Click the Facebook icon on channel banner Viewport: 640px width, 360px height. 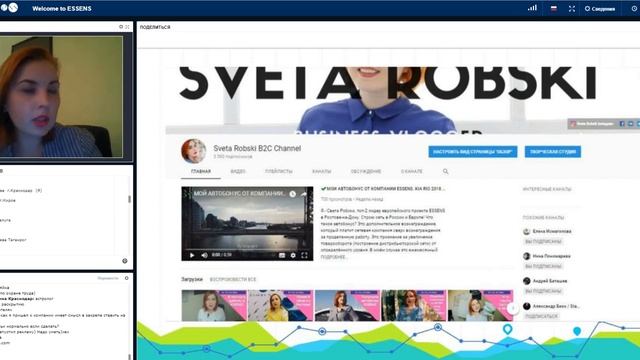tap(622, 124)
